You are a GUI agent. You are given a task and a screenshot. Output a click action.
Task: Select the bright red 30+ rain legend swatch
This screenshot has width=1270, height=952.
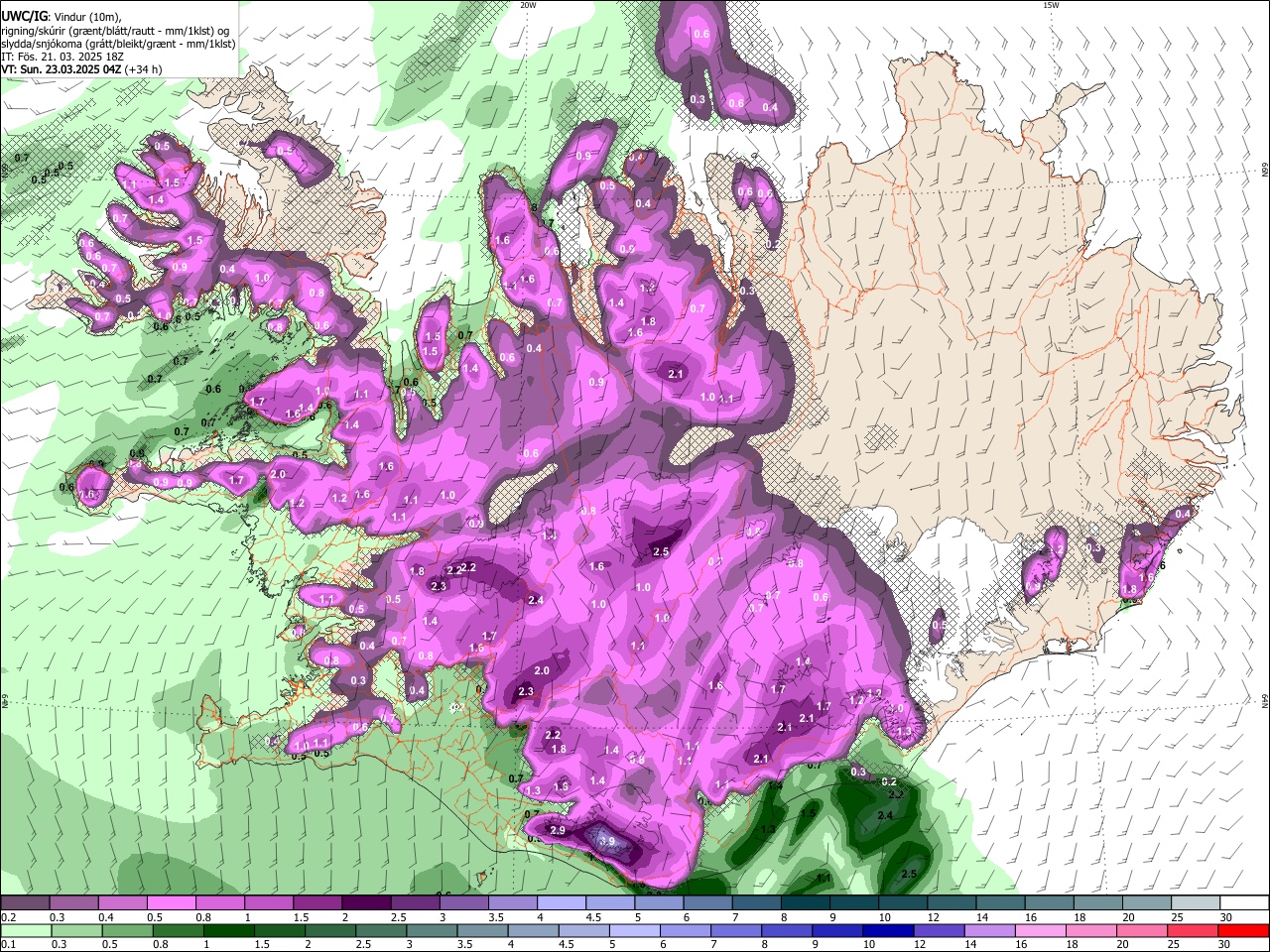1245,930
